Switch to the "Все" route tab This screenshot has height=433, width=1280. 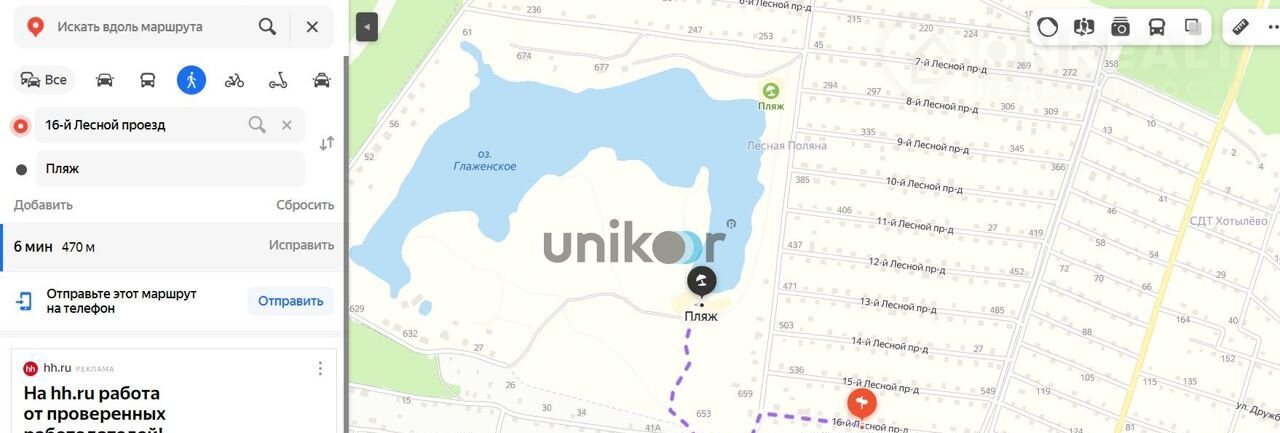pos(43,80)
